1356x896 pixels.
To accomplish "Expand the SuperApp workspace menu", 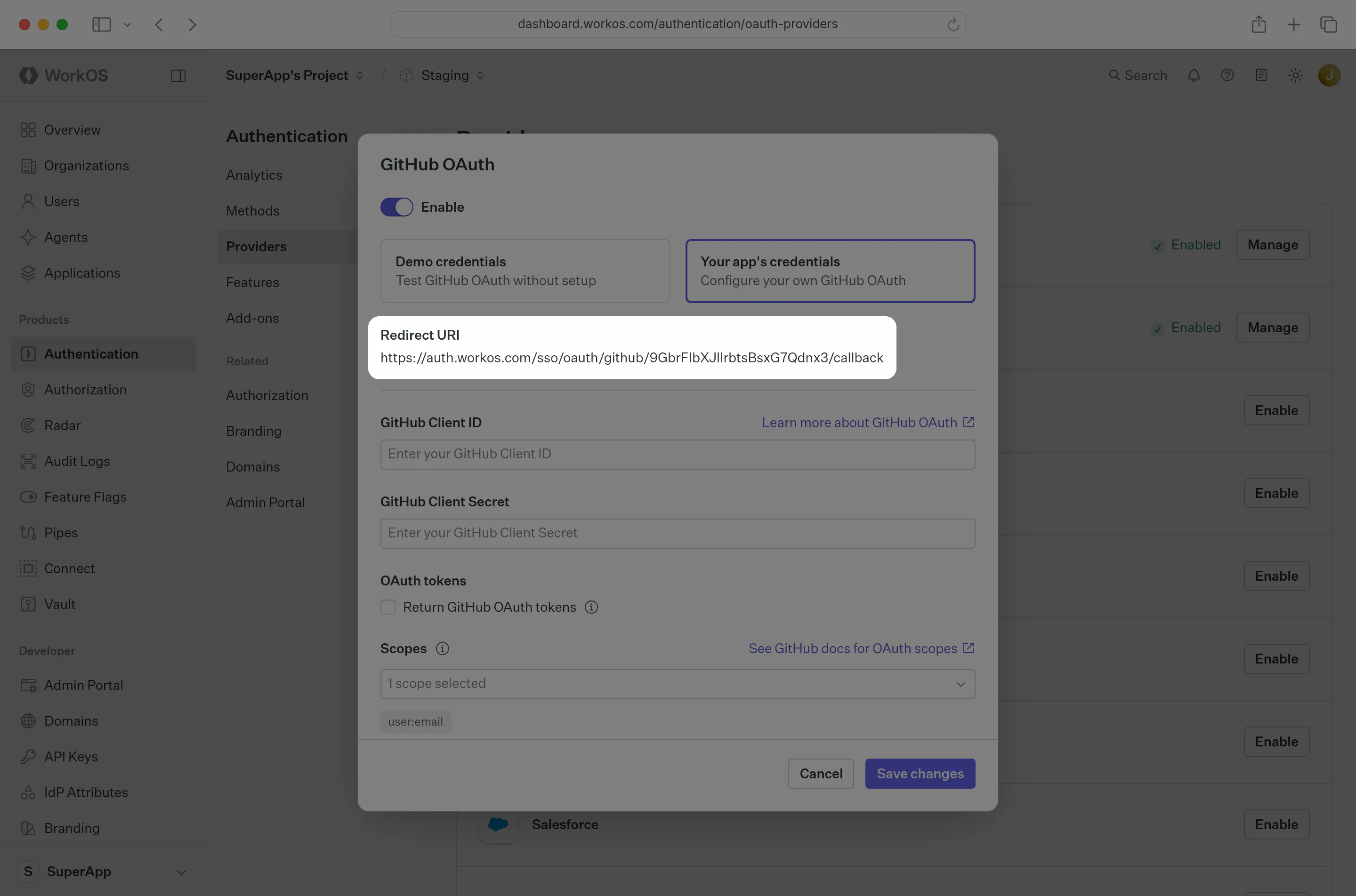I will pos(103,872).
